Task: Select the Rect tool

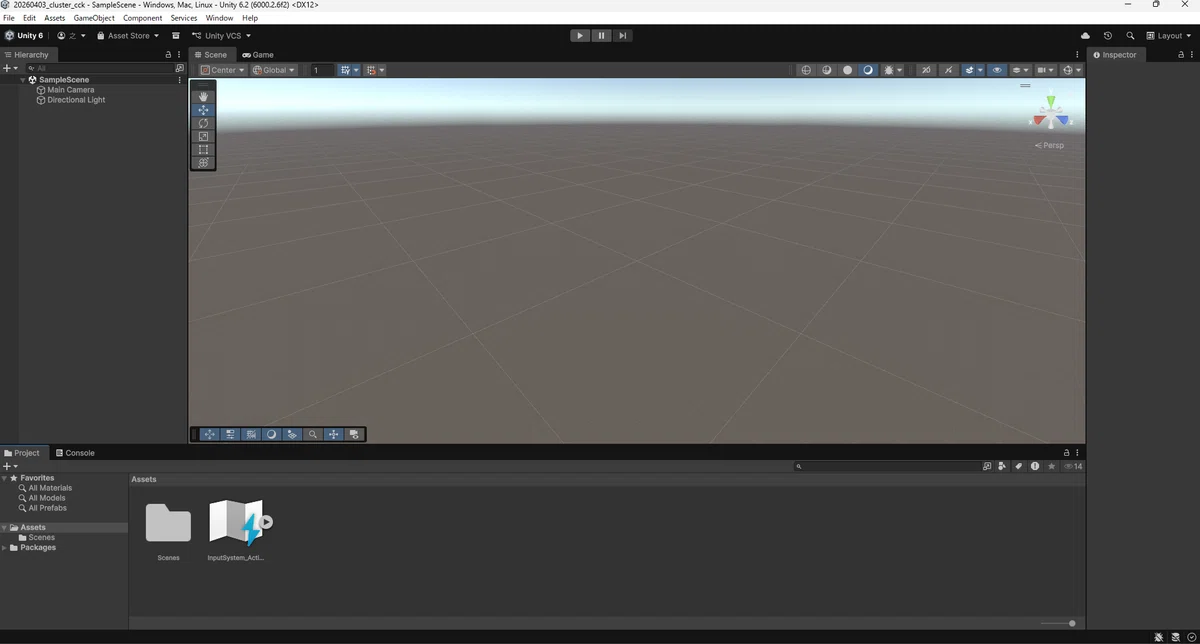Action: (x=203, y=149)
